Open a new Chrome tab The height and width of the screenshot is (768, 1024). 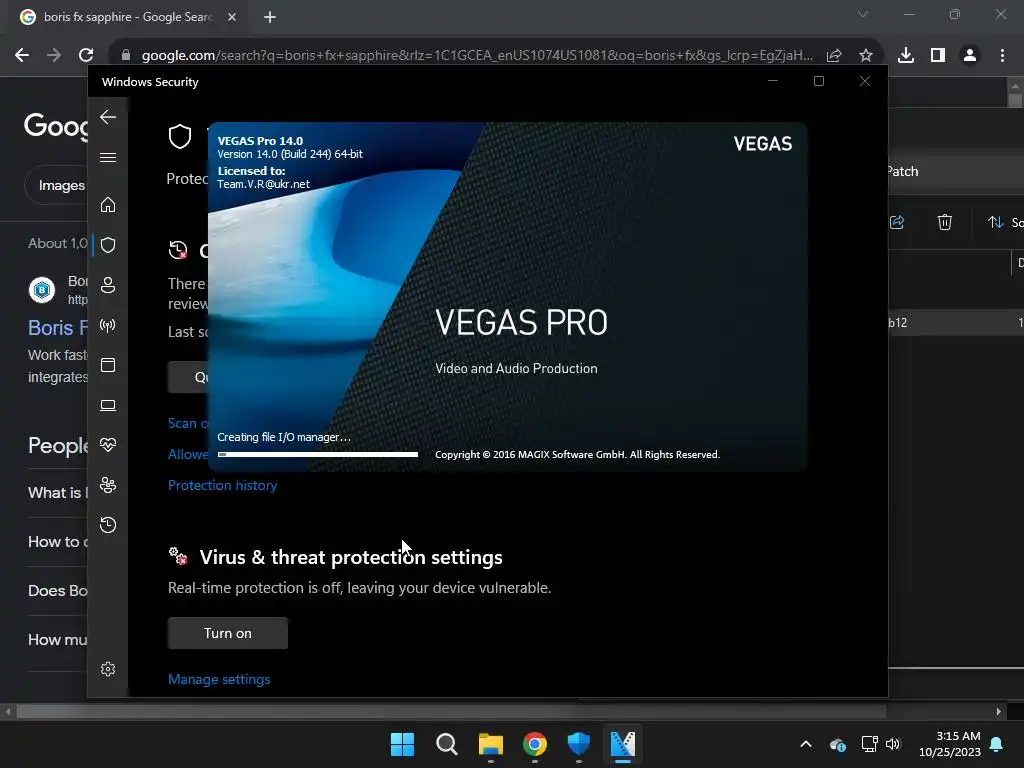[x=270, y=17]
